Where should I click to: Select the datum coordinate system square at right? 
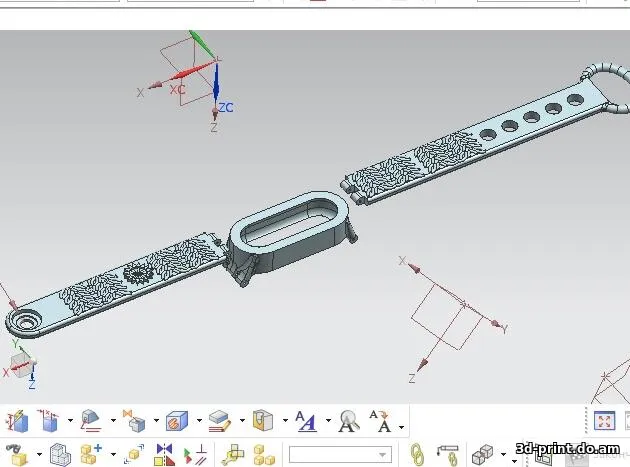(x=447, y=316)
